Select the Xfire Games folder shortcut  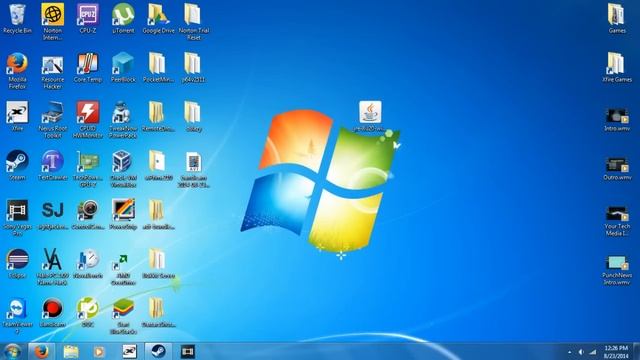pyautogui.click(x=617, y=67)
